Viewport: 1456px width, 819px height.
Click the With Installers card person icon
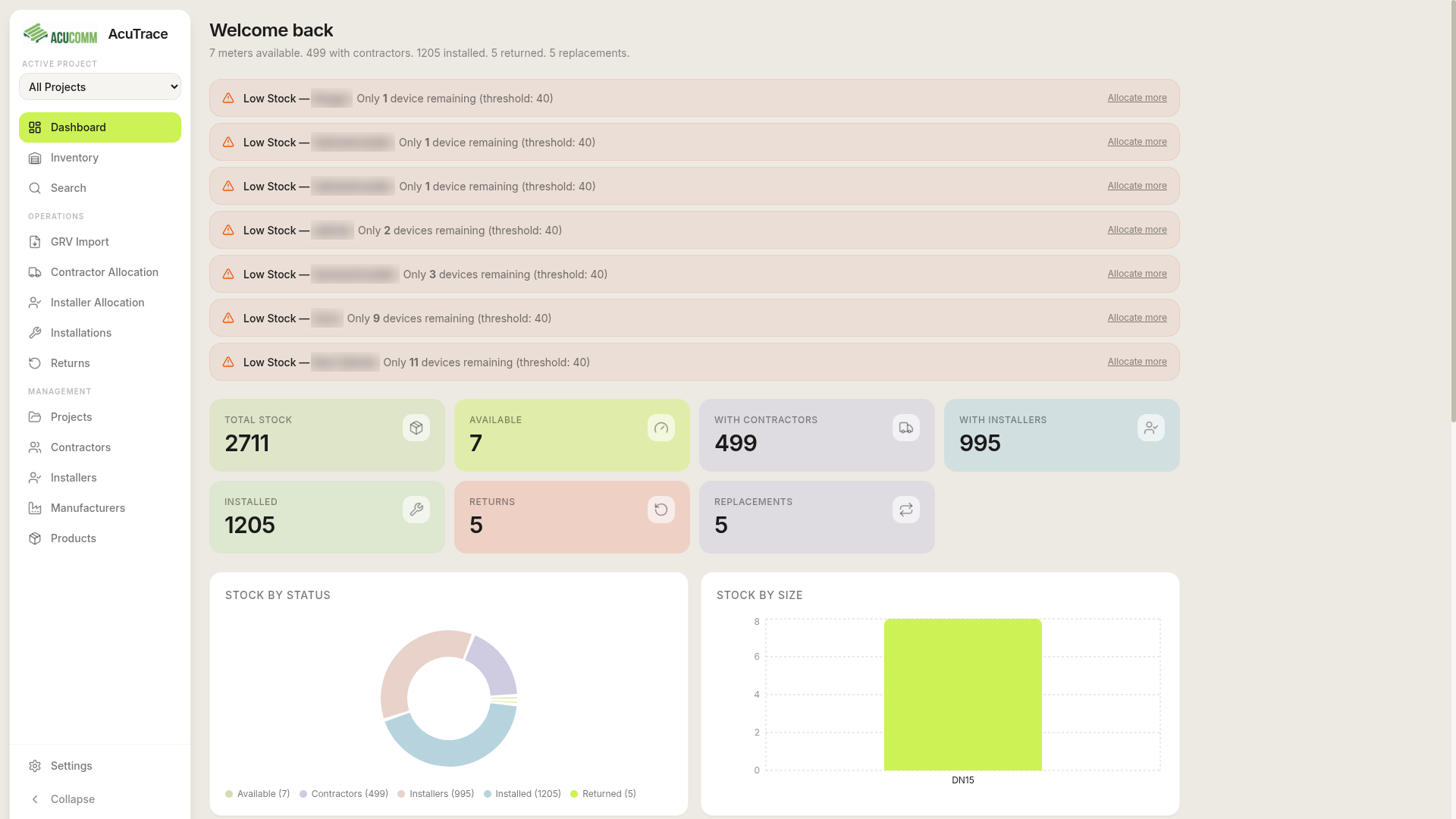click(x=1151, y=428)
